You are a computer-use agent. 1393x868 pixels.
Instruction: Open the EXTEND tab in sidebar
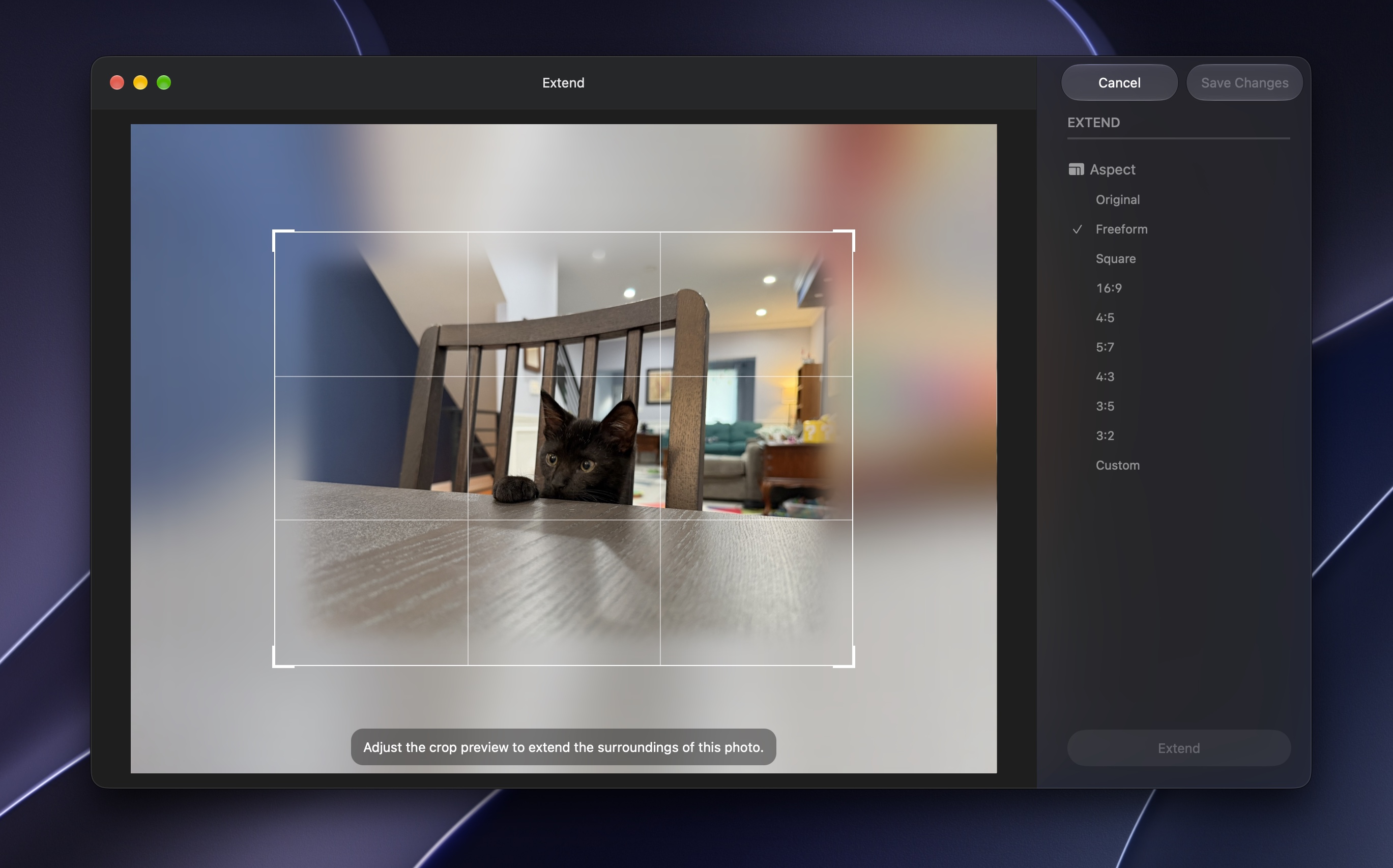(x=1093, y=123)
